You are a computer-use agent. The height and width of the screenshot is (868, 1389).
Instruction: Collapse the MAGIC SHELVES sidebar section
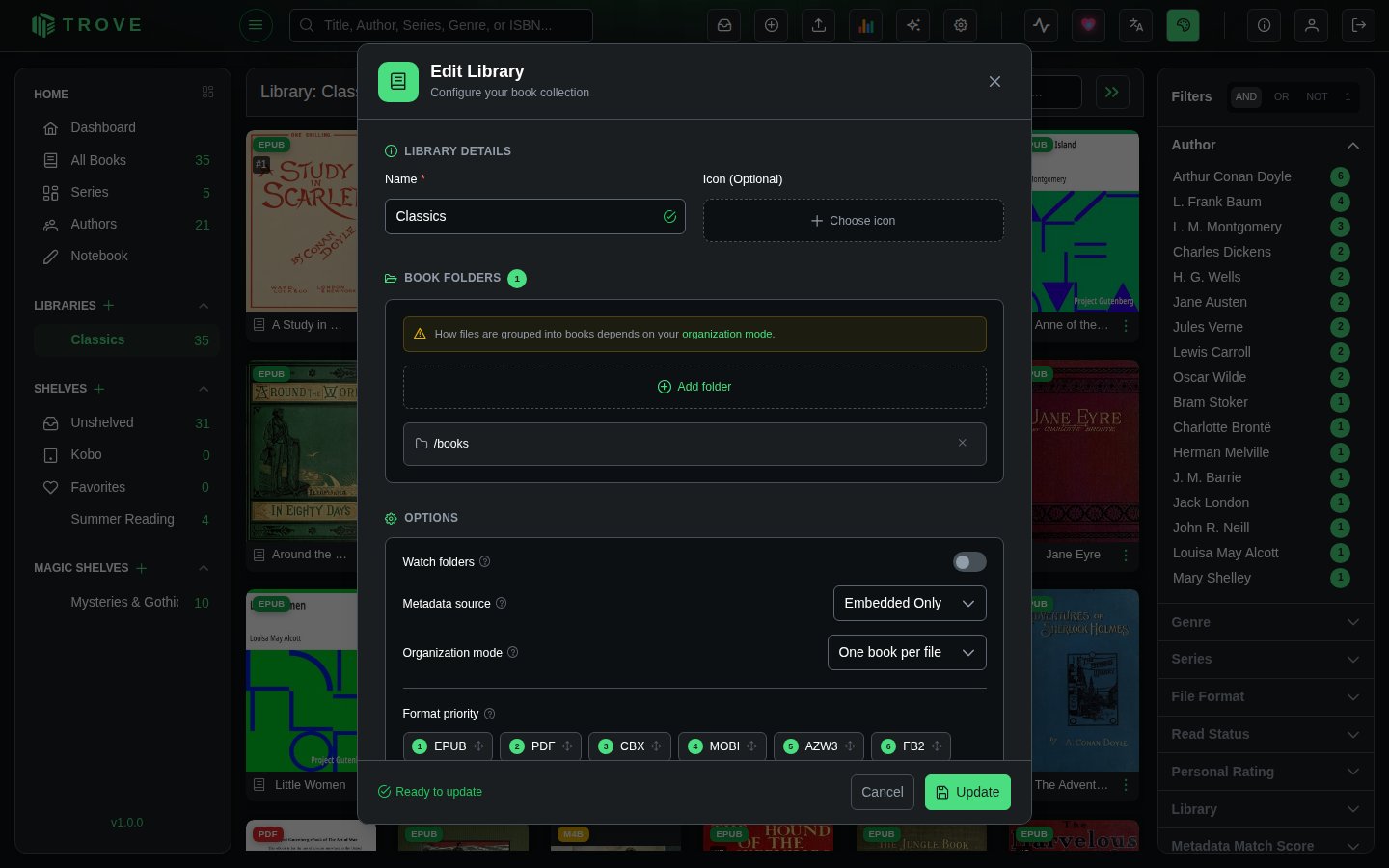click(204, 568)
